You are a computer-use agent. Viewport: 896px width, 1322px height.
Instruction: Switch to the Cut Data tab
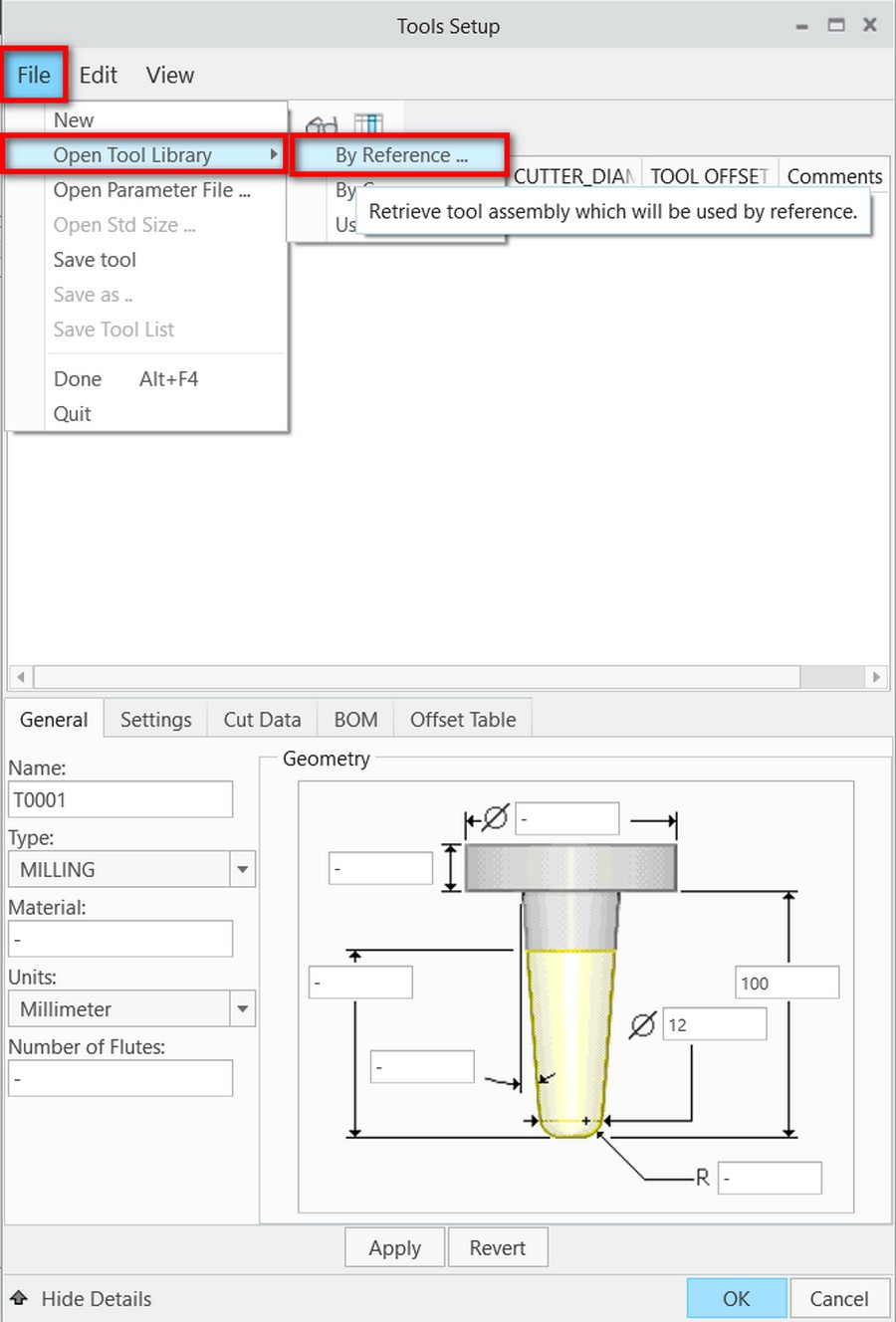pos(262,720)
